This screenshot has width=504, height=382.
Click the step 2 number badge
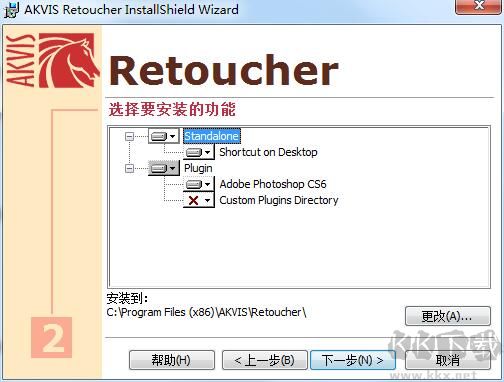click(x=52, y=338)
